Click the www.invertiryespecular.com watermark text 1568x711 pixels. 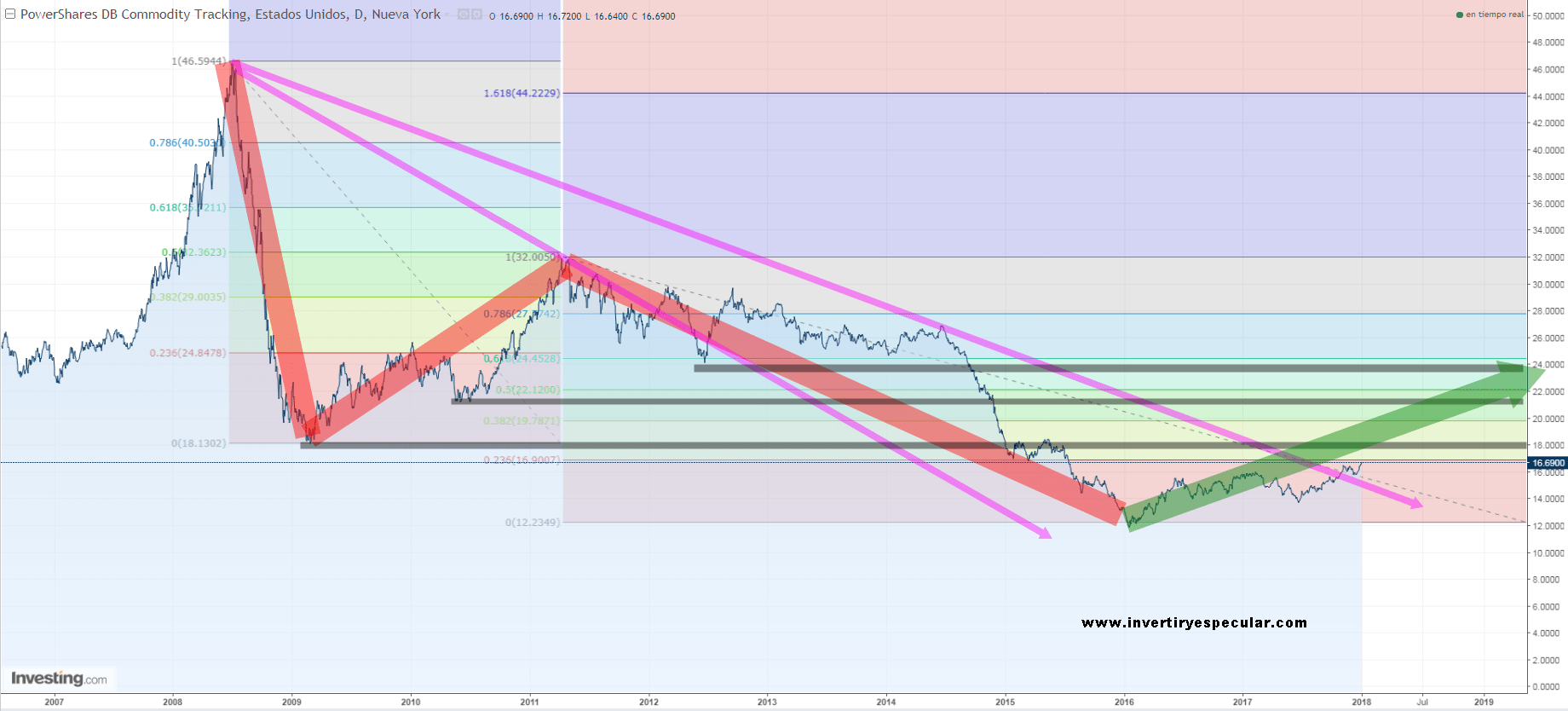pos(1194,623)
